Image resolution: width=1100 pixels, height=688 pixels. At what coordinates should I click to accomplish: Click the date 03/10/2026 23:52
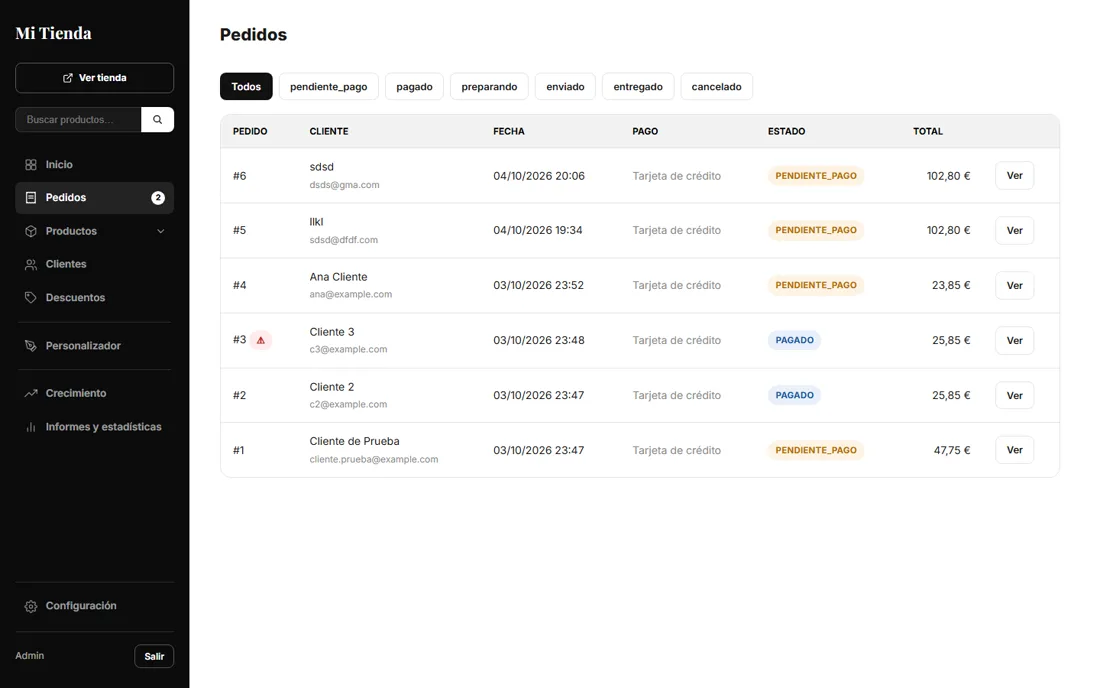538,285
